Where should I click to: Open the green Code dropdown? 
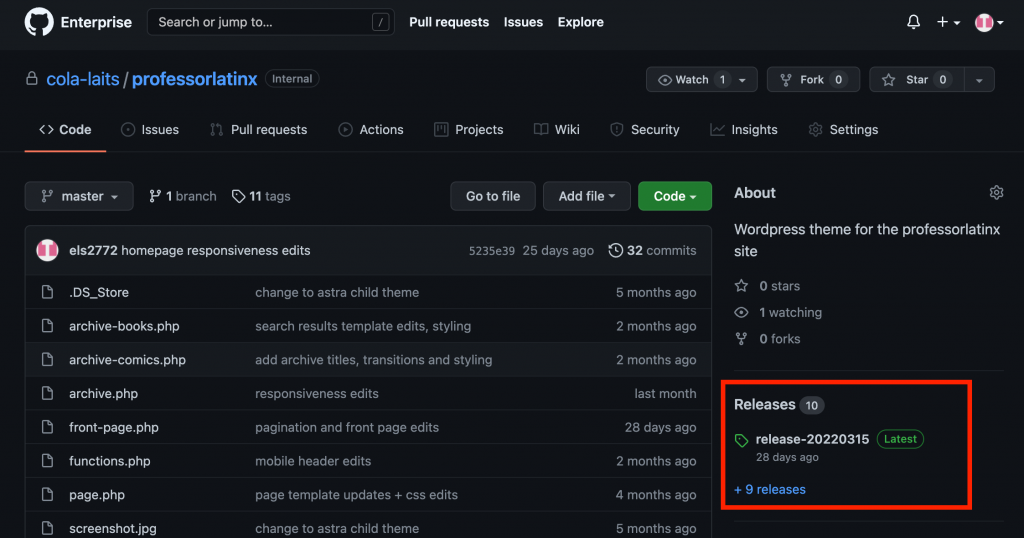tap(675, 196)
